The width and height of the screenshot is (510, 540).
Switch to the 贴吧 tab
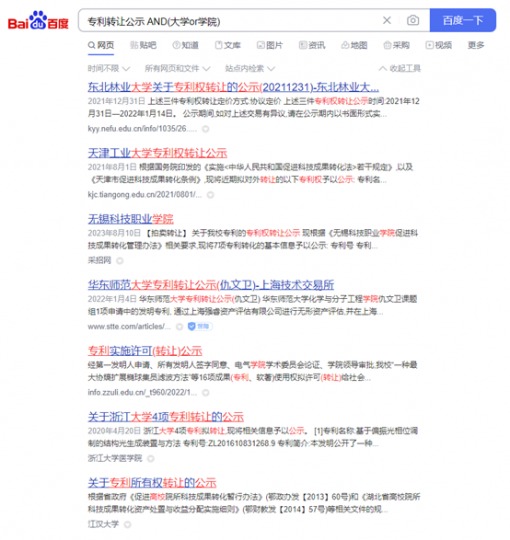(143, 45)
